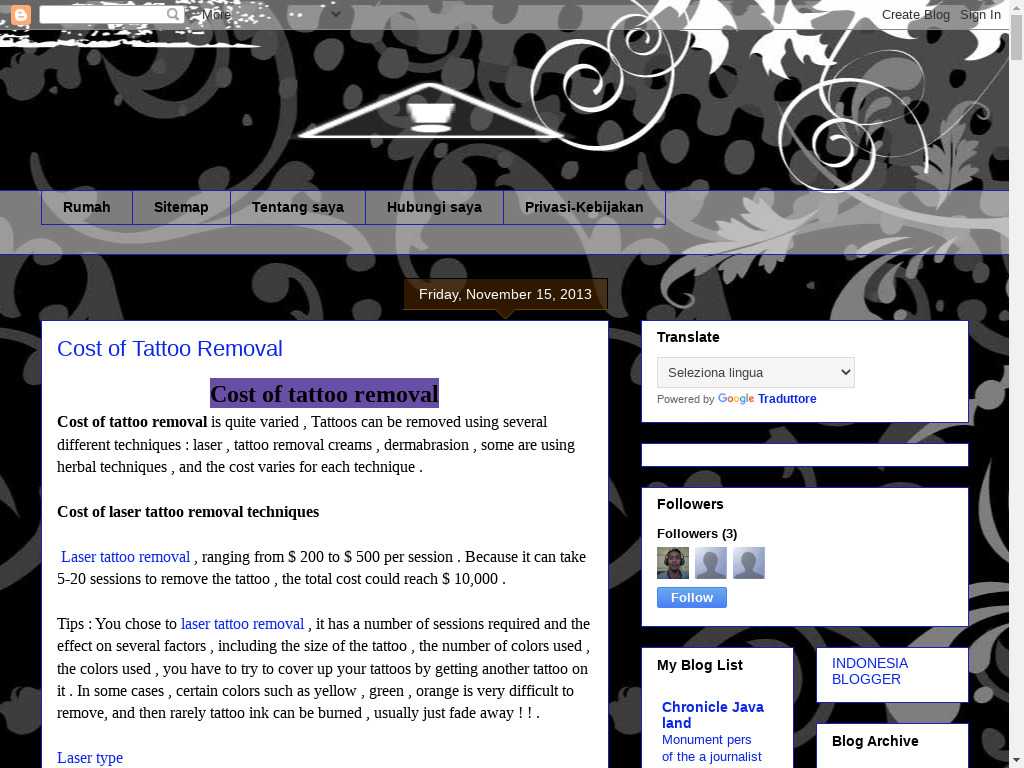Open the Cost of Tattoo Removal post title
1024x768 pixels.
[170, 349]
